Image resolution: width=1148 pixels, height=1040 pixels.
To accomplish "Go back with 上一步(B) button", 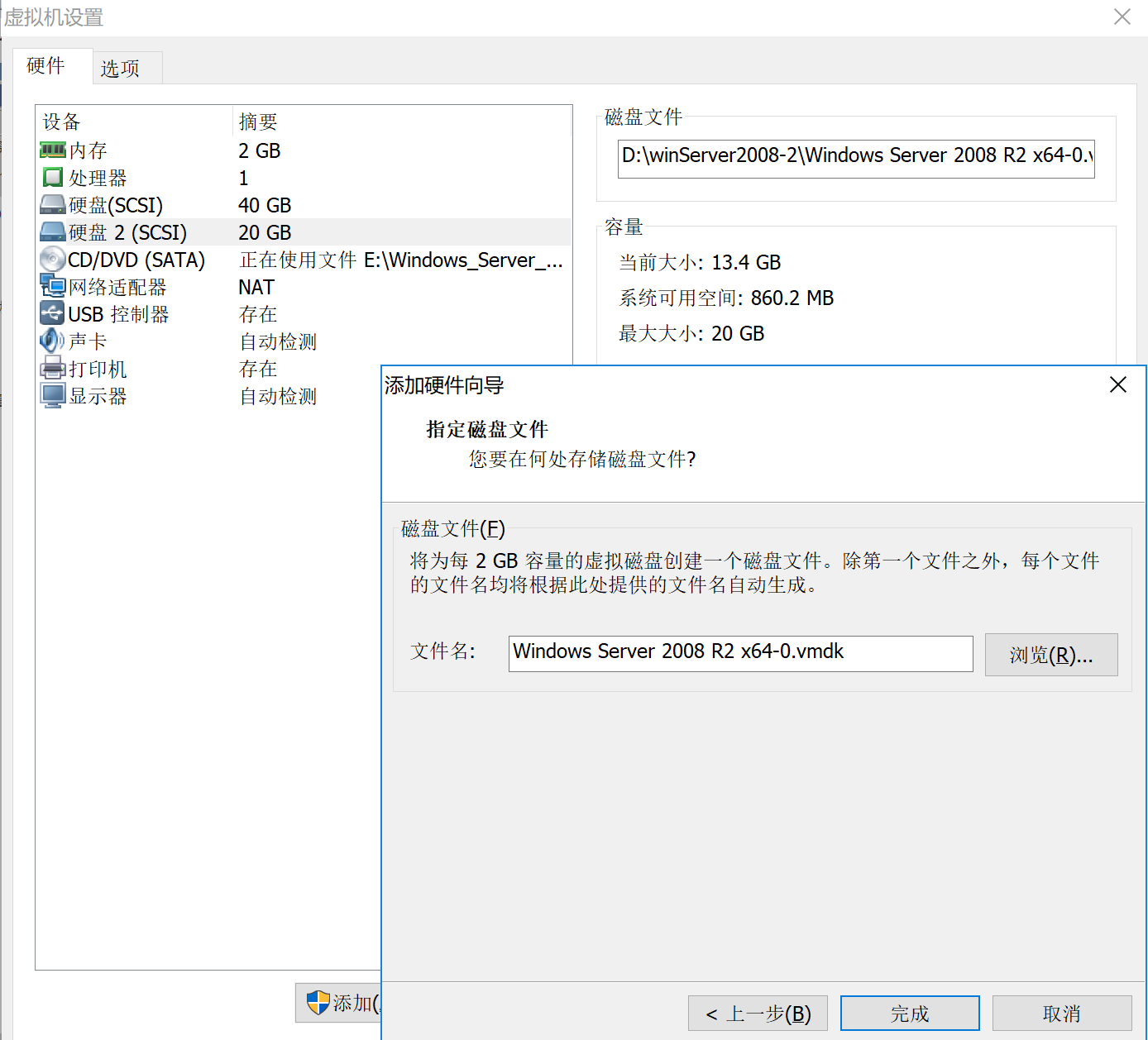I will pyautogui.click(x=758, y=1014).
